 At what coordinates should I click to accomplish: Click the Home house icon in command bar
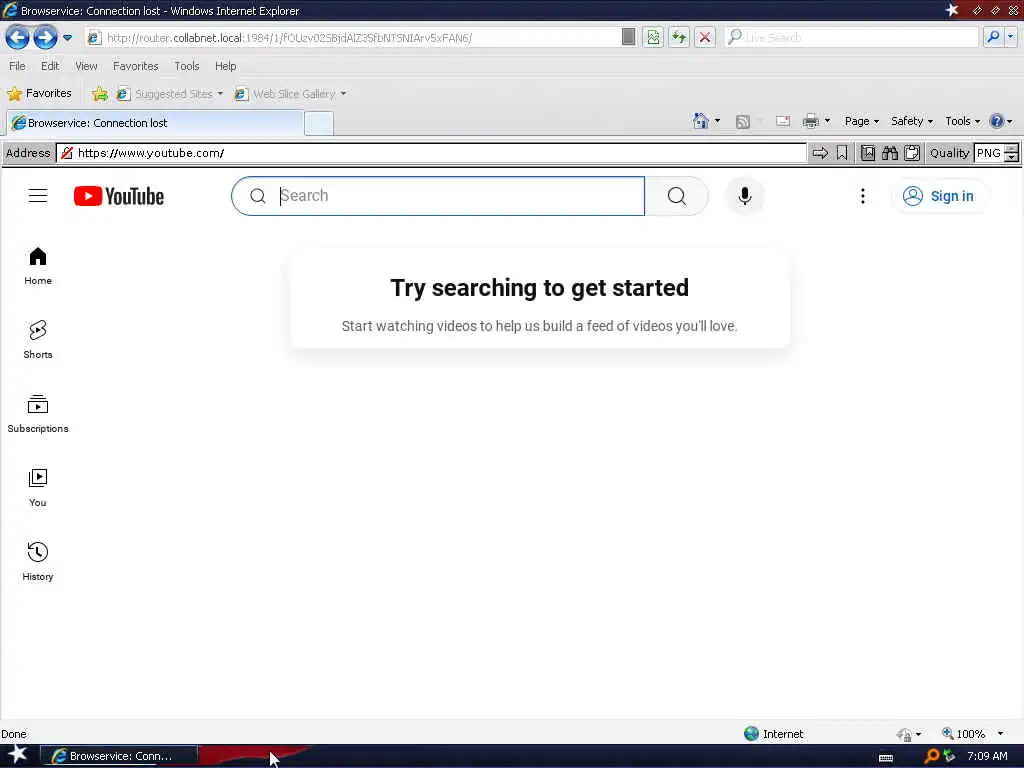pyautogui.click(x=700, y=121)
